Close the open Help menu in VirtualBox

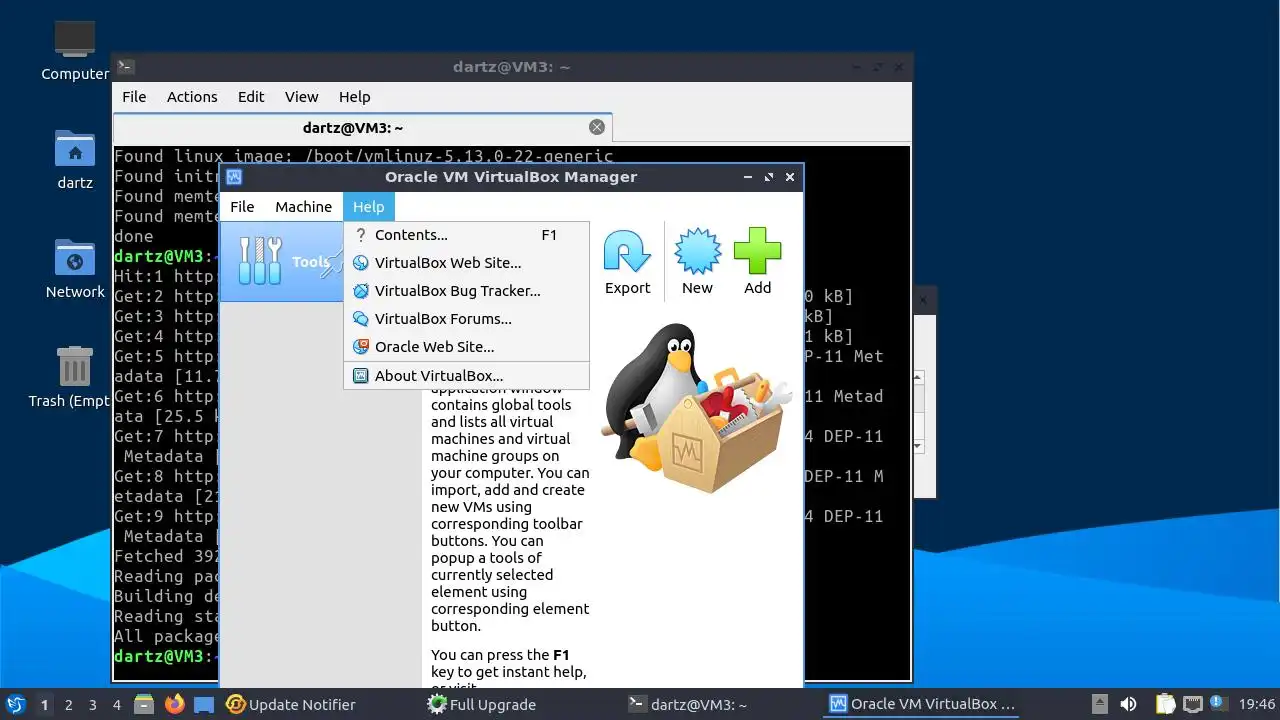[368, 207]
